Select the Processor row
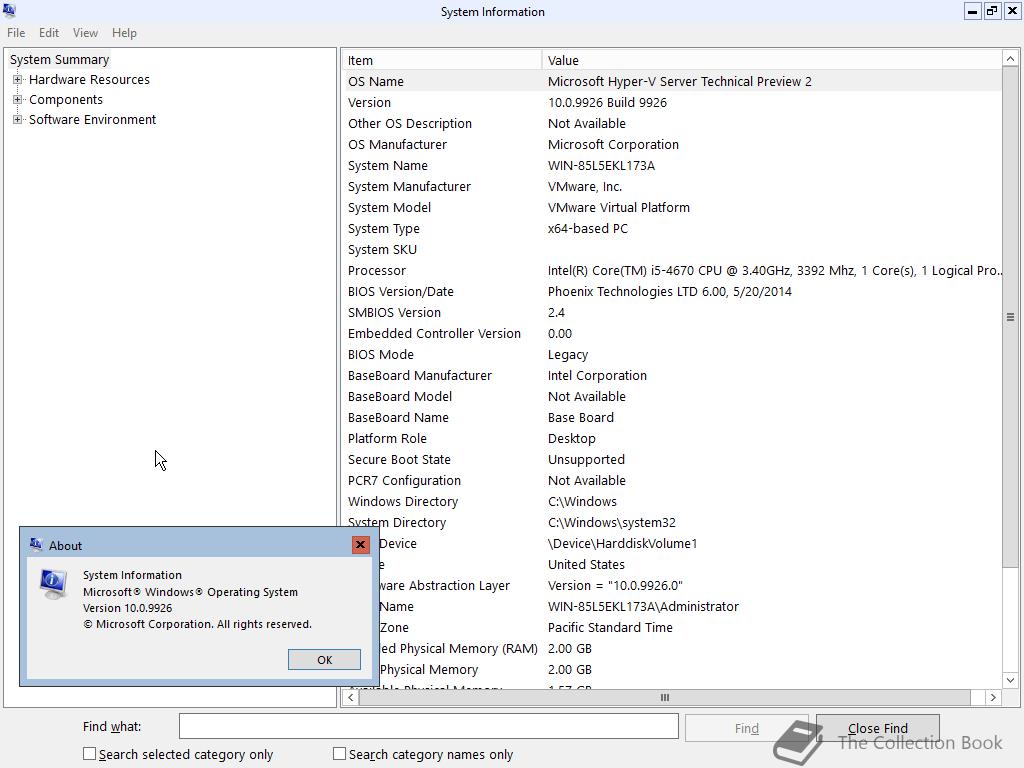Viewport: 1024px width, 768px height. tap(671, 270)
